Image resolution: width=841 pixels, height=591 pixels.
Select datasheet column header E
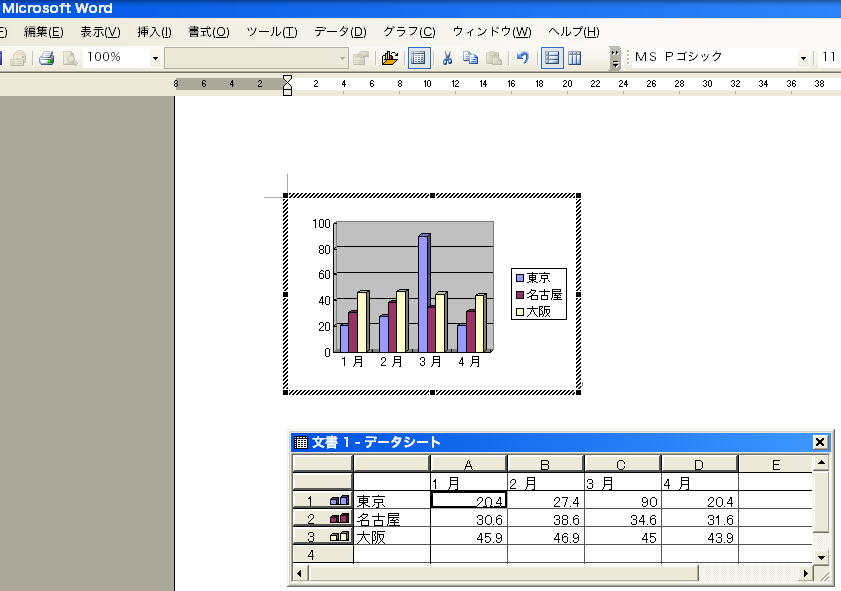click(776, 464)
